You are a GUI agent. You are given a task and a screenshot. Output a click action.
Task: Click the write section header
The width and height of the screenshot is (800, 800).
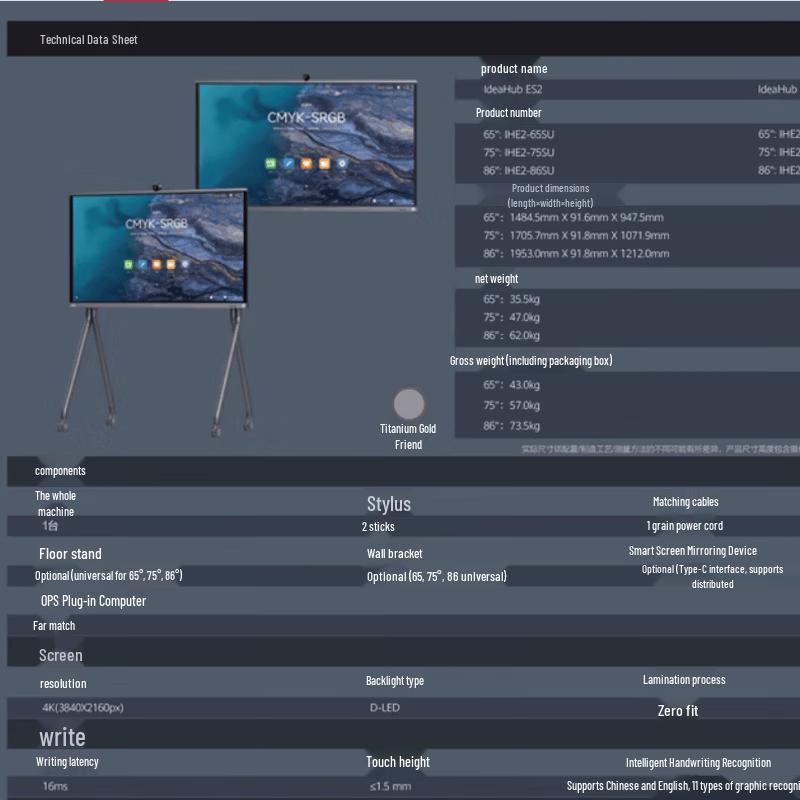(62, 737)
